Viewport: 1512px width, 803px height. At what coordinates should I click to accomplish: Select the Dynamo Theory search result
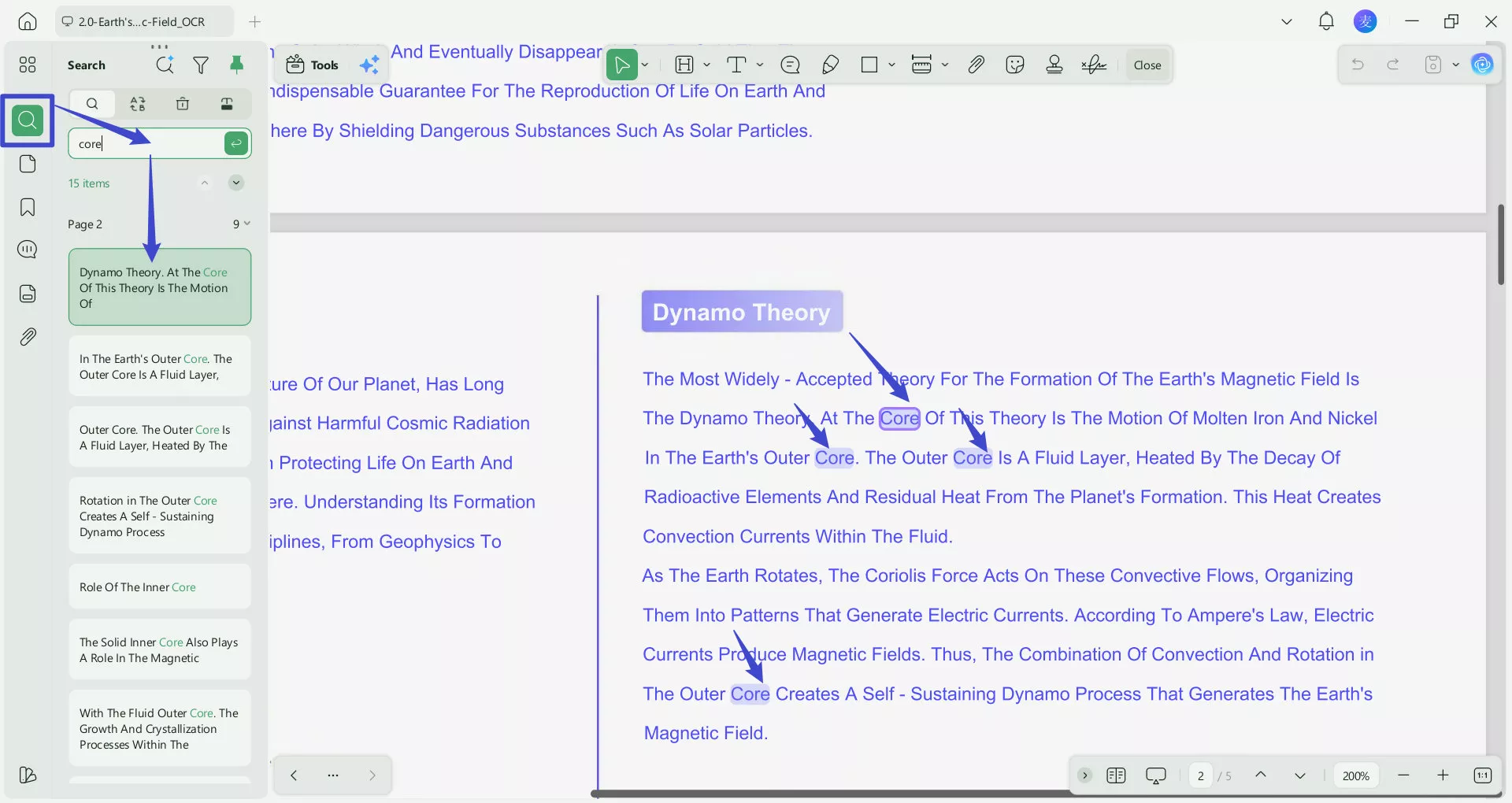pyautogui.click(x=160, y=287)
